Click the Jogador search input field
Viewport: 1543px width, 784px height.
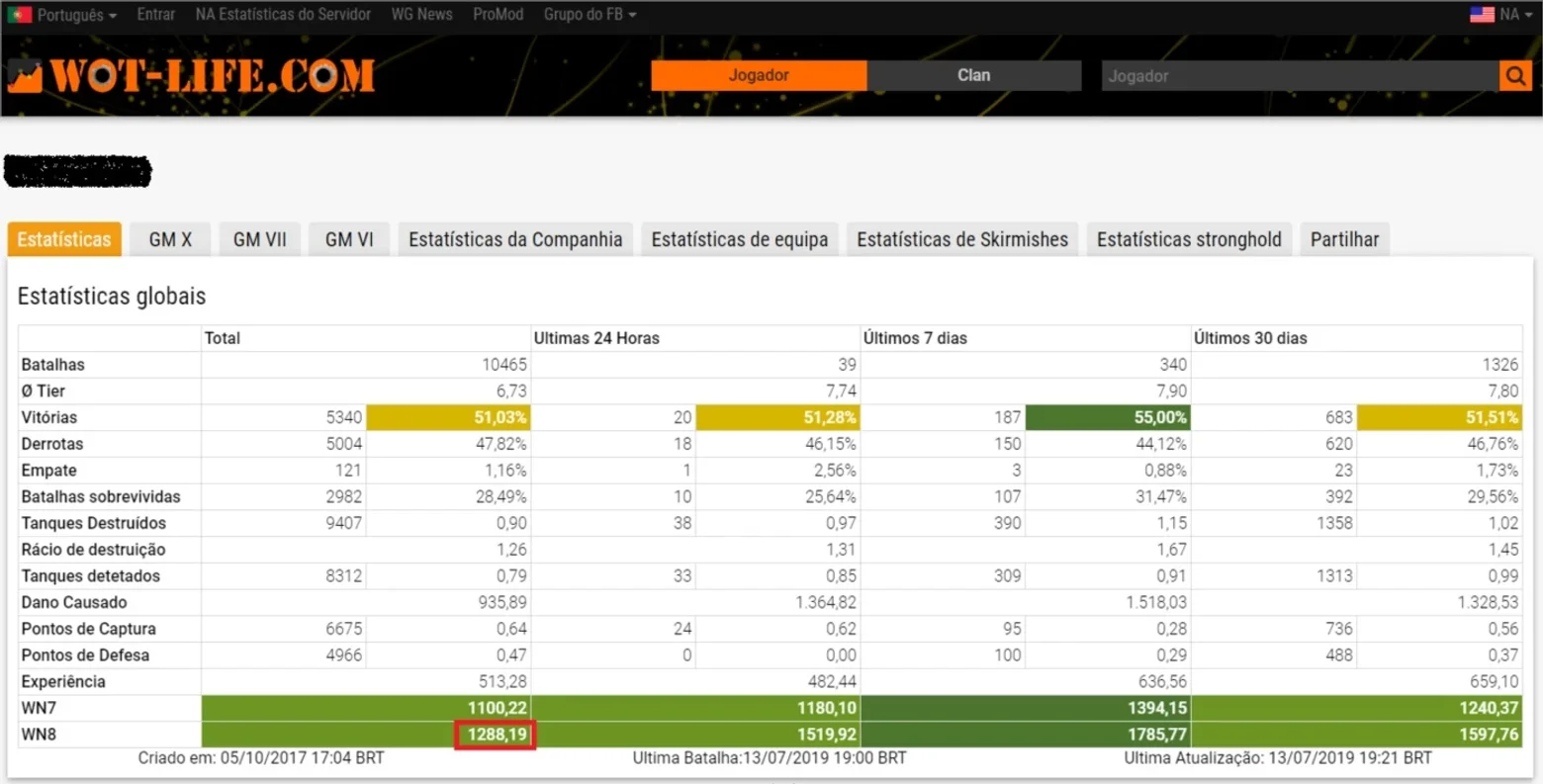pos(1300,76)
